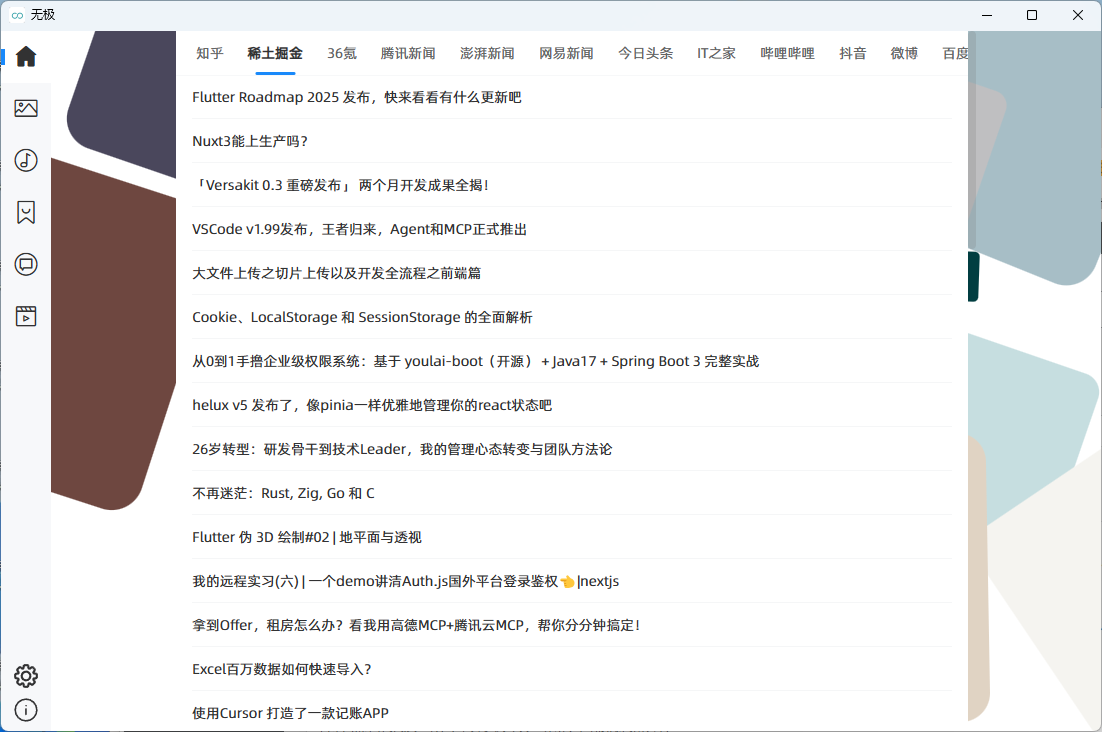
Task: Open 不再迷茫:Rust, Zig, Go 和 C
Action: click(283, 493)
